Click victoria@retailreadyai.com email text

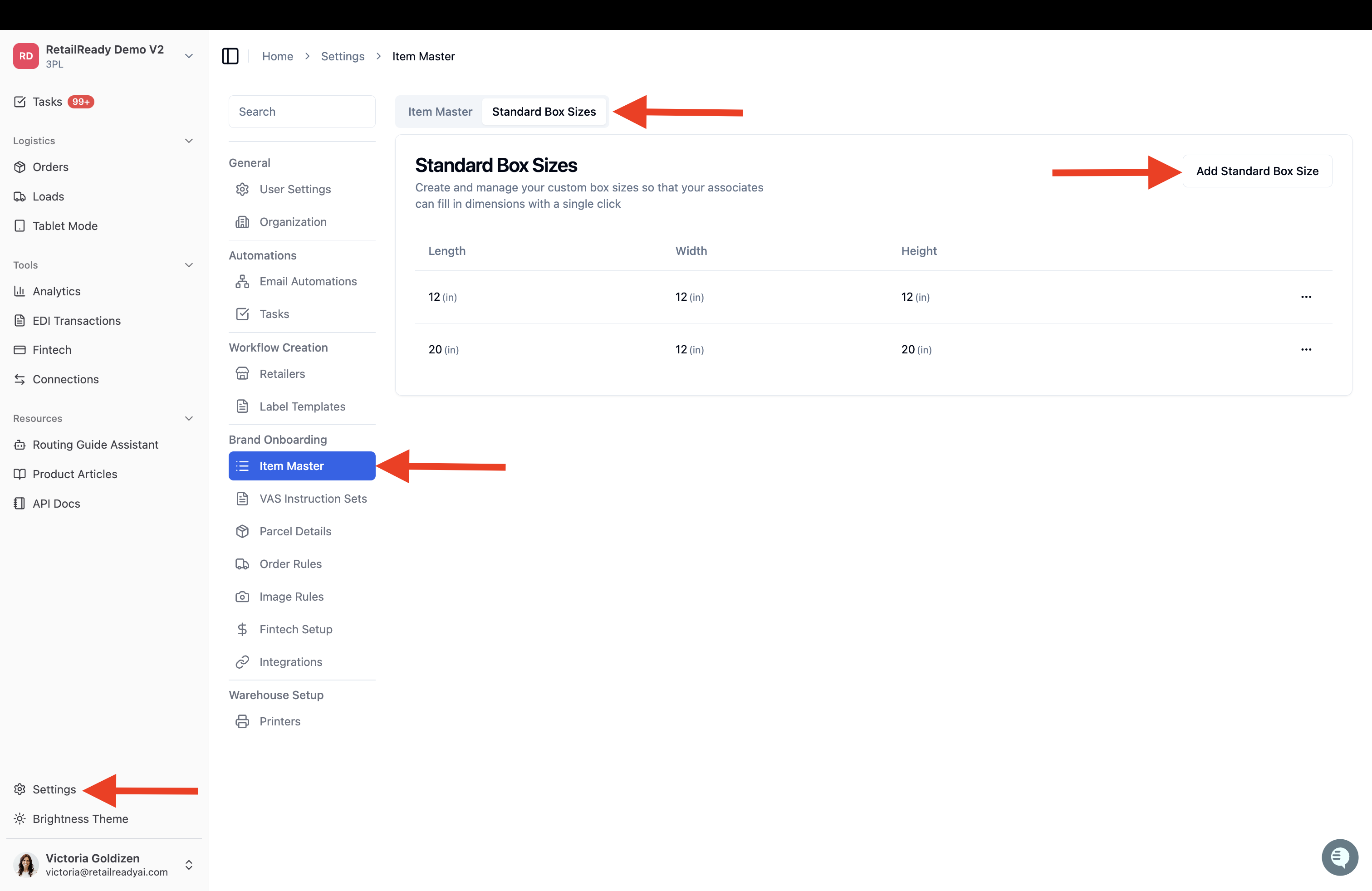point(107,872)
